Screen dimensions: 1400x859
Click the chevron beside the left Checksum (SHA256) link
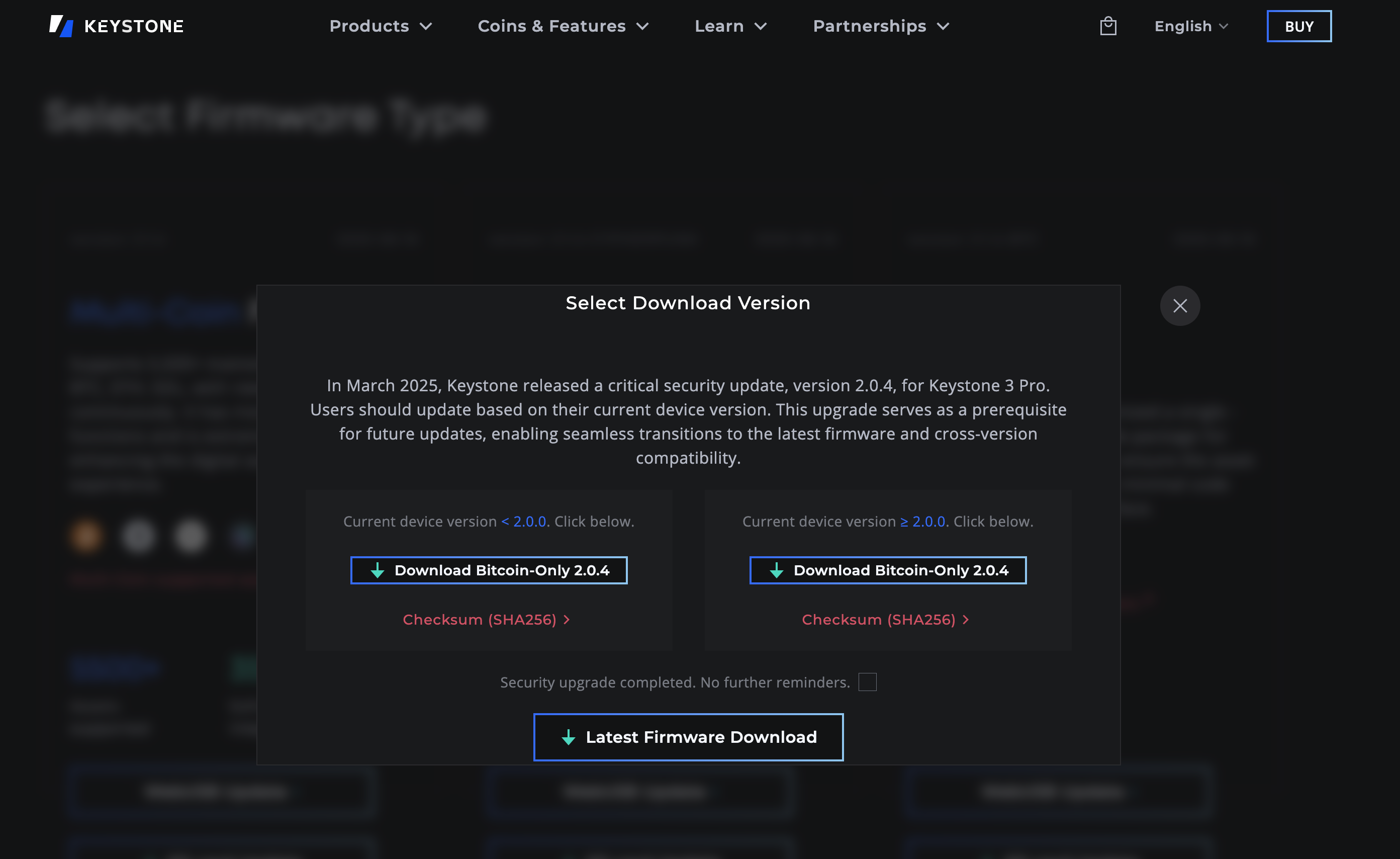coord(567,620)
